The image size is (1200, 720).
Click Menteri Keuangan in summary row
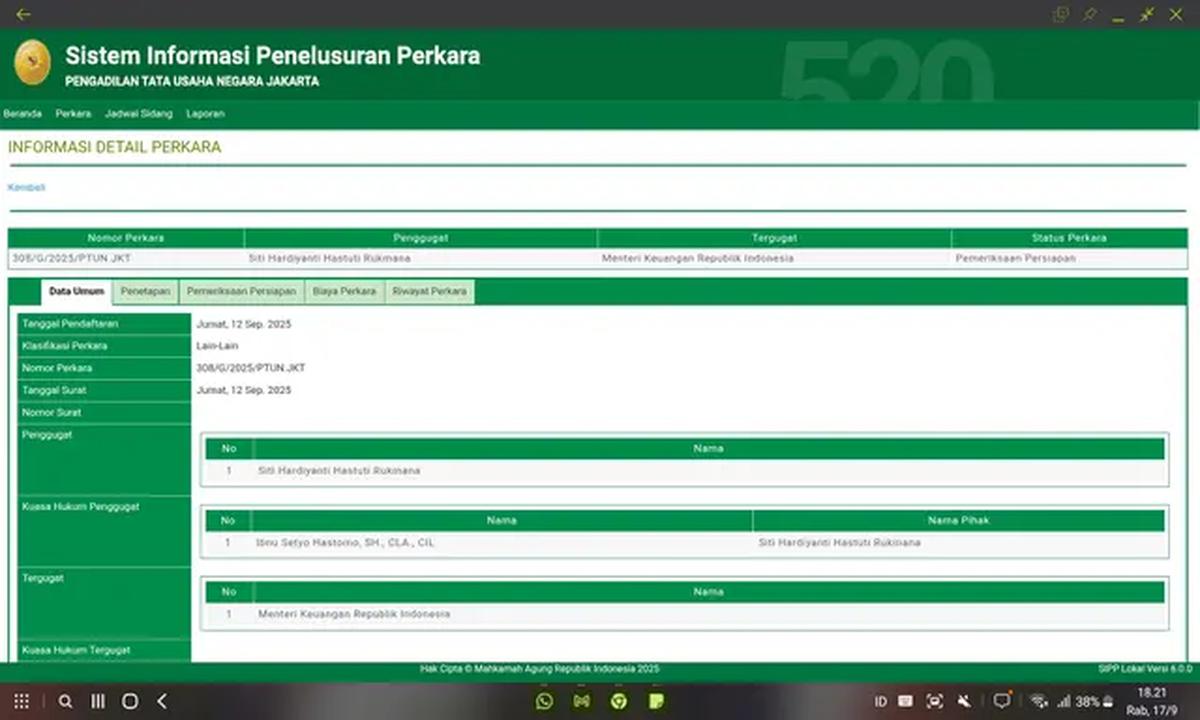(697, 258)
